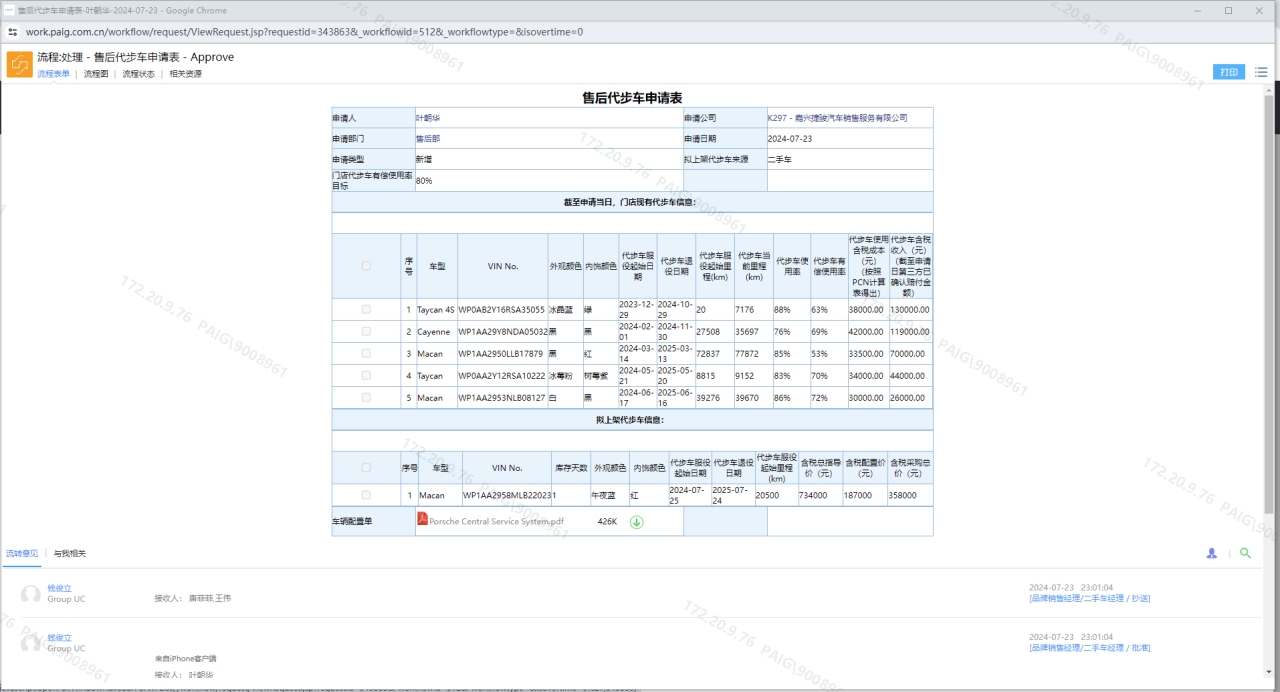Click the VIN cell WP1AA29Y8NDA05032
The image size is (1280, 692).
click(502, 332)
